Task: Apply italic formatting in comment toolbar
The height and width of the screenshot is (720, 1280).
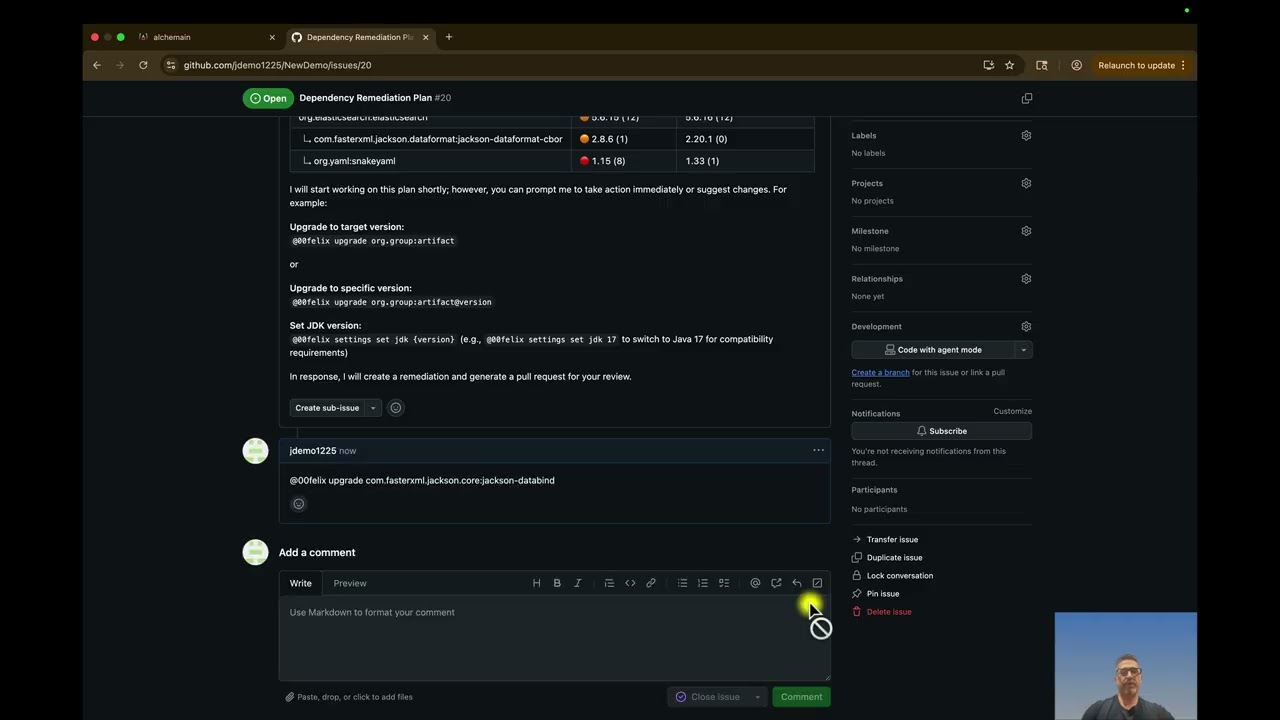Action: 577,583
